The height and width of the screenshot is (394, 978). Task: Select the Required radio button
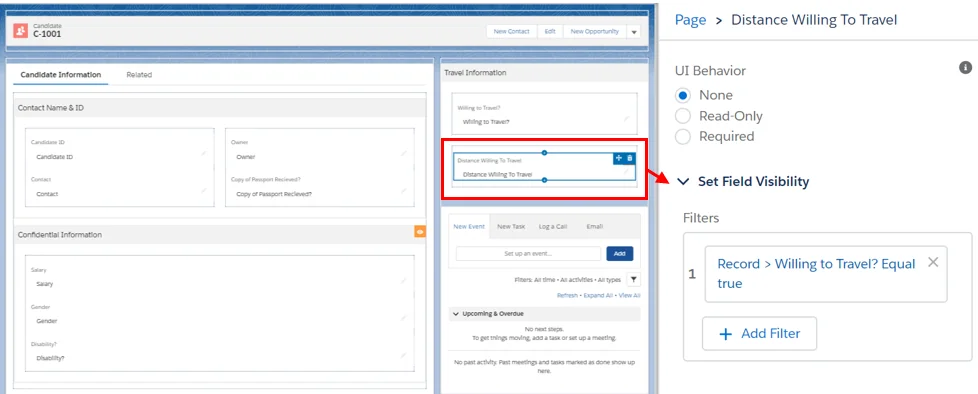click(x=683, y=137)
